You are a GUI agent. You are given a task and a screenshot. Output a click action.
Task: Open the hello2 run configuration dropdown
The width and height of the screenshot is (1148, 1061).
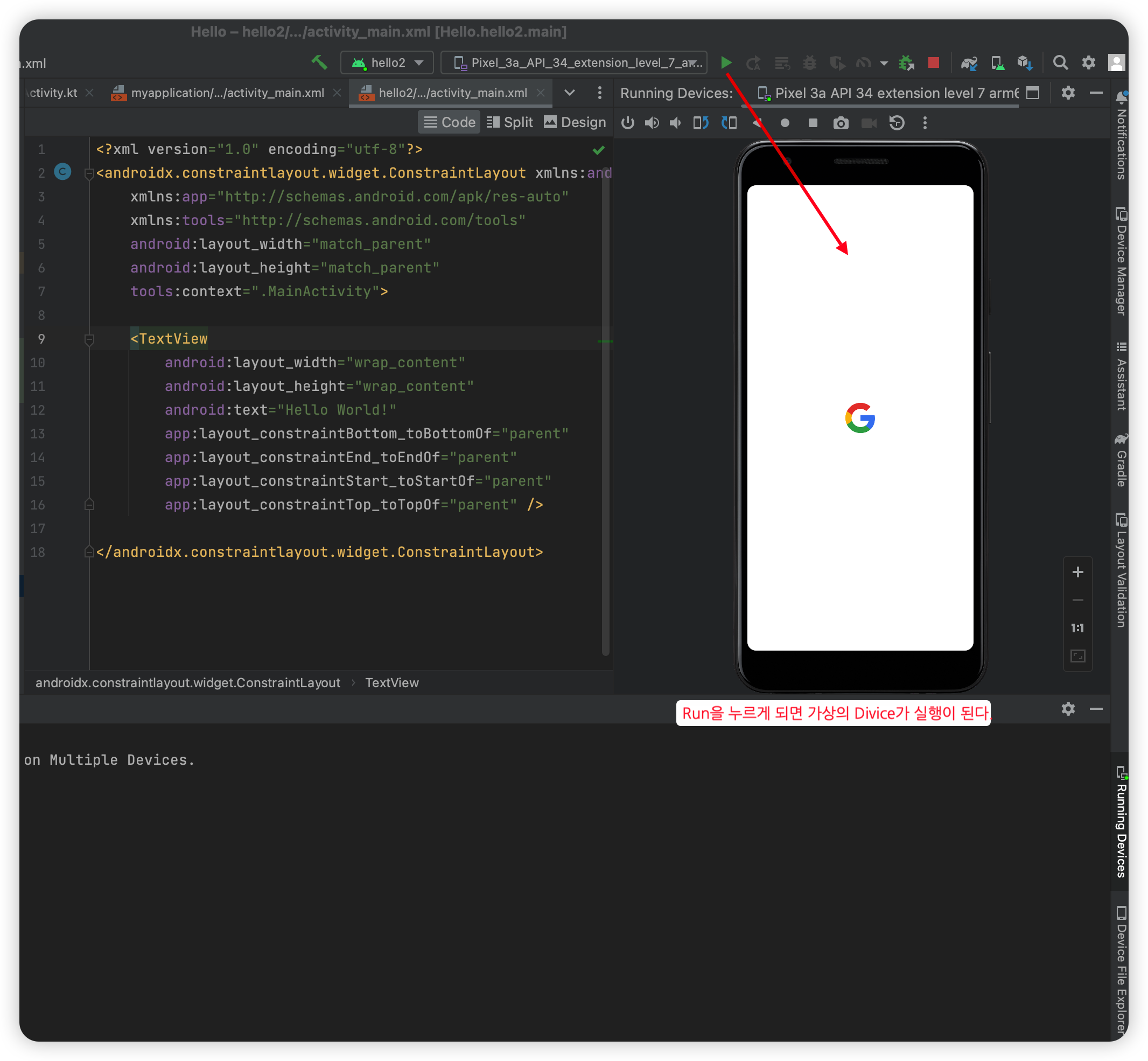coord(388,62)
